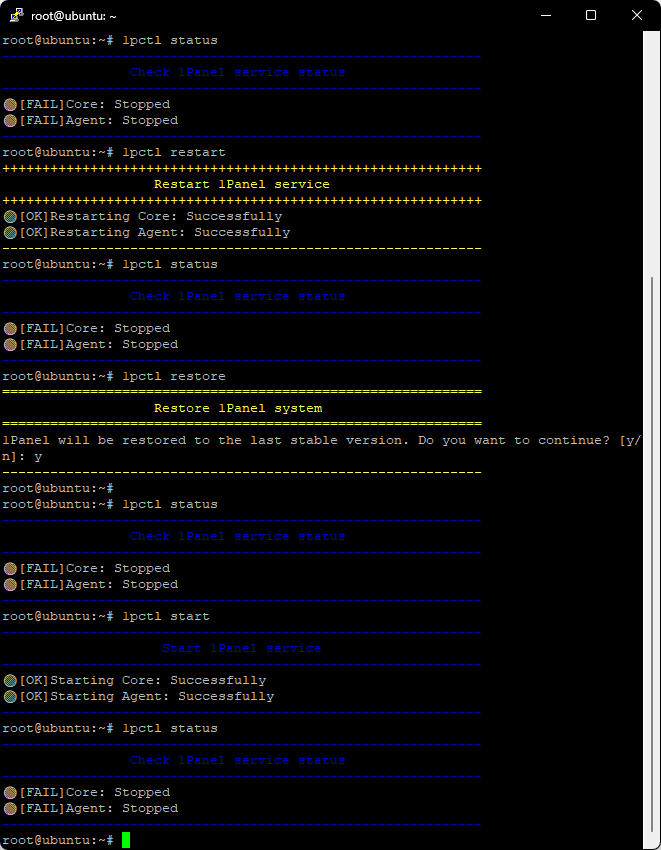This screenshot has height=850, width=661.
Task: Click the topmost FAIL icon beside Core
Action: 10,104
